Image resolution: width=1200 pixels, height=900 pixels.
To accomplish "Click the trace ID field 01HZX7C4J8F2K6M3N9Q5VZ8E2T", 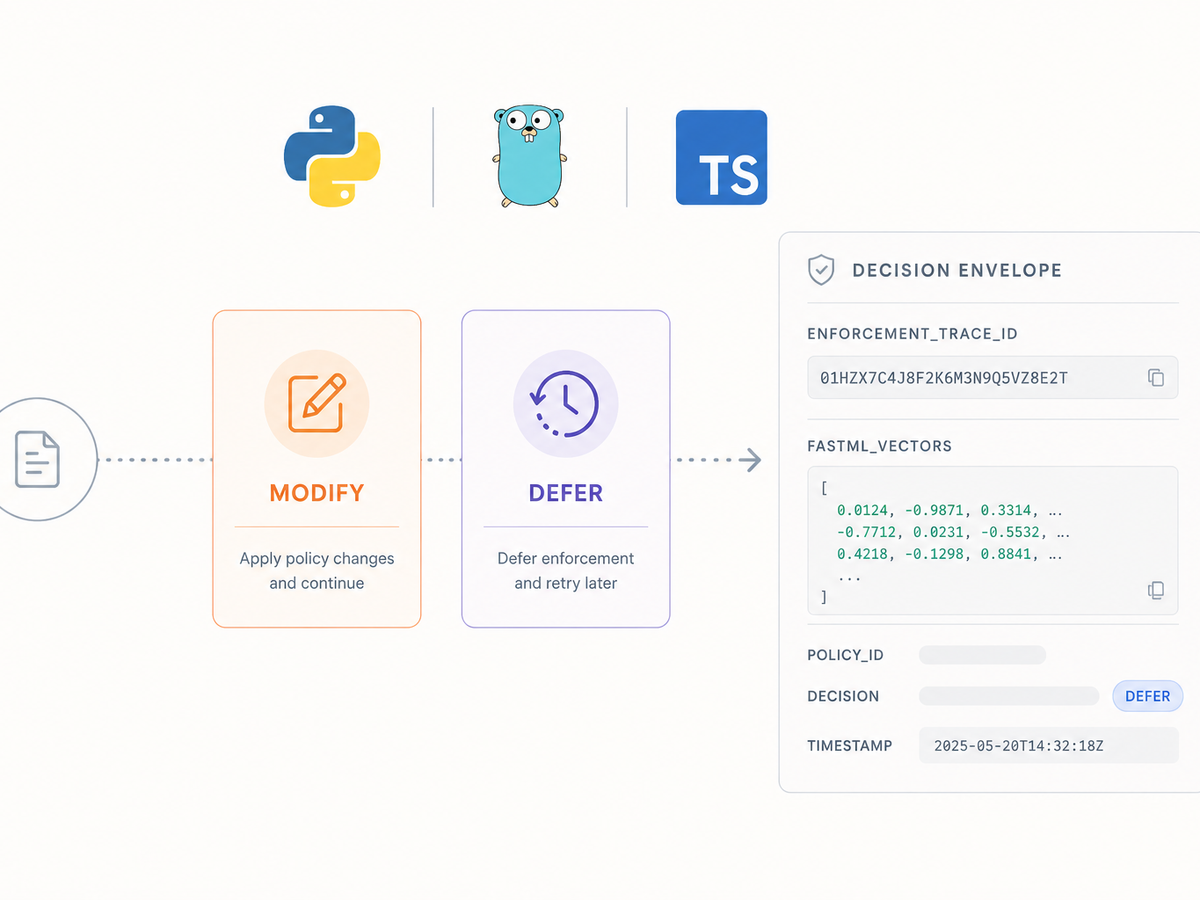I will click(993, 378).
